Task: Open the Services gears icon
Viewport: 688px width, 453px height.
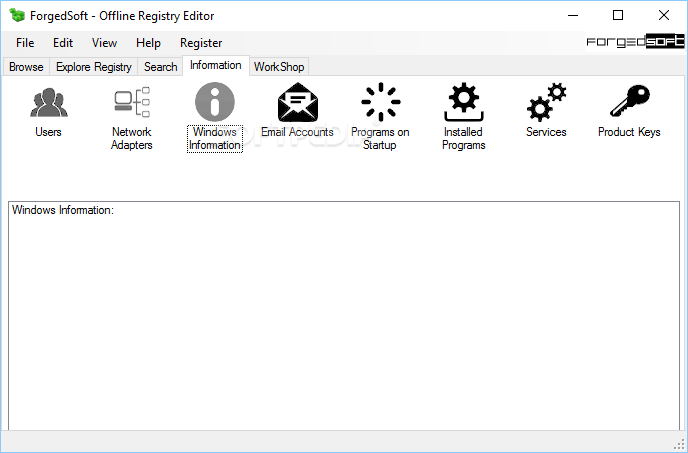Action: pyautogui.click(x=546, y=102)
